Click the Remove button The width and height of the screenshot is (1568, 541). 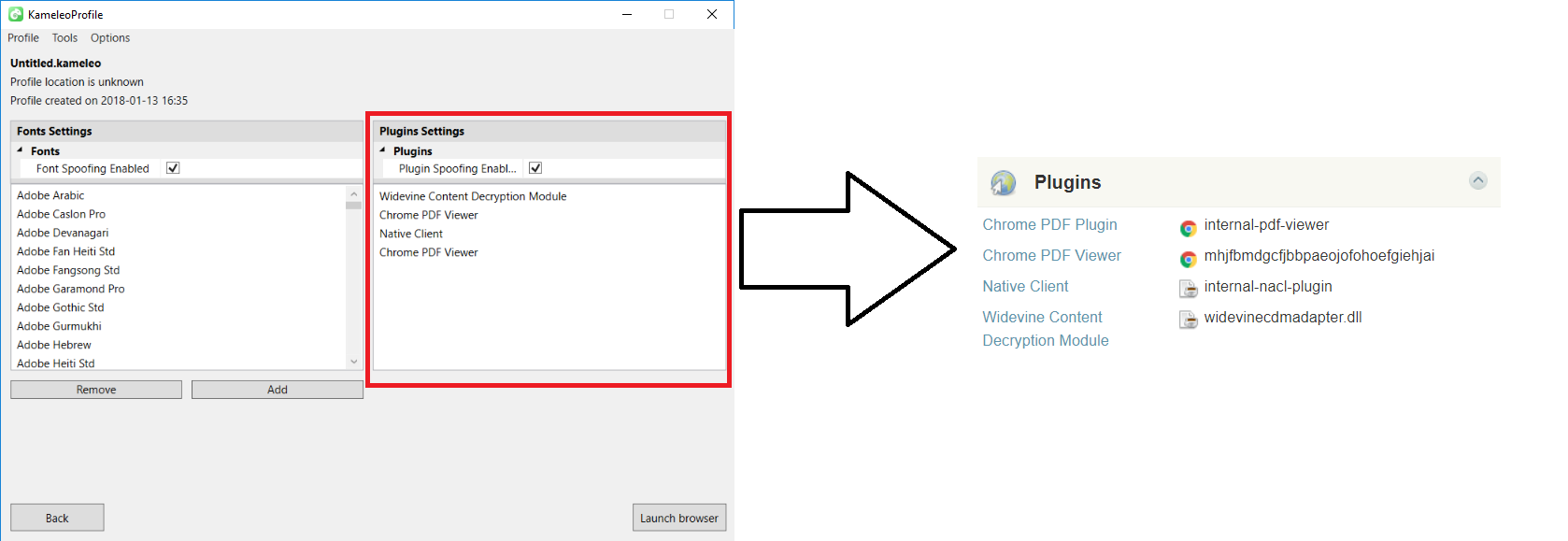(96, 390)
